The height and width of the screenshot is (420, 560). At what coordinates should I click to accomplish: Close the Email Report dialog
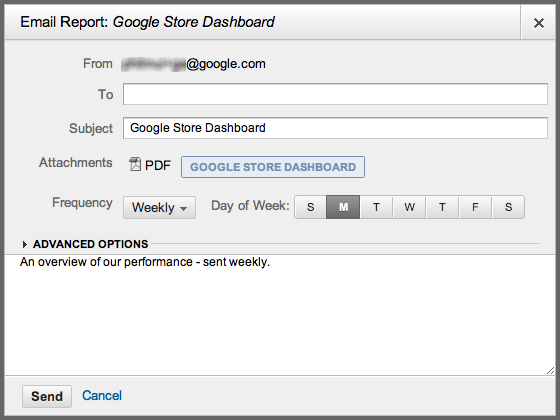click(539, 23)
